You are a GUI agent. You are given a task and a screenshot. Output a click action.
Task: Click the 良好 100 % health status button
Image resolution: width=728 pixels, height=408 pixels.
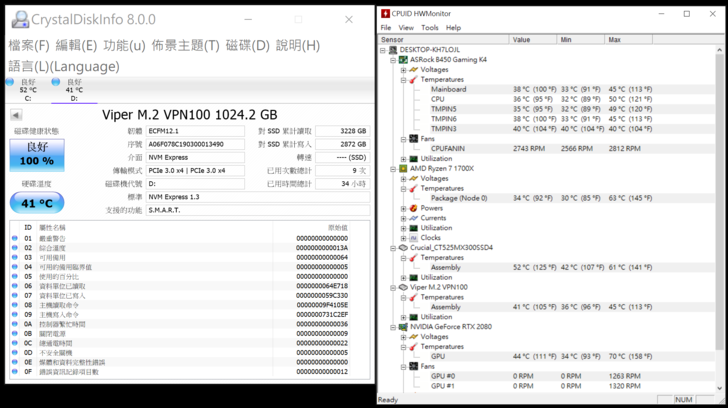point(37,155)
